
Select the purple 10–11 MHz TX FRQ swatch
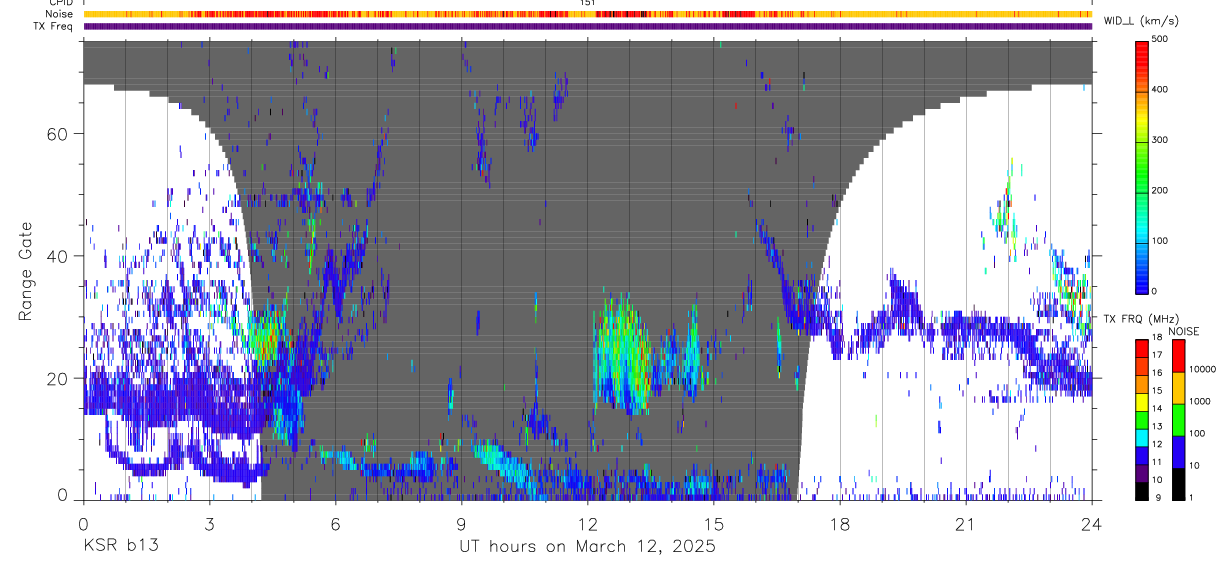[1142, 473]
